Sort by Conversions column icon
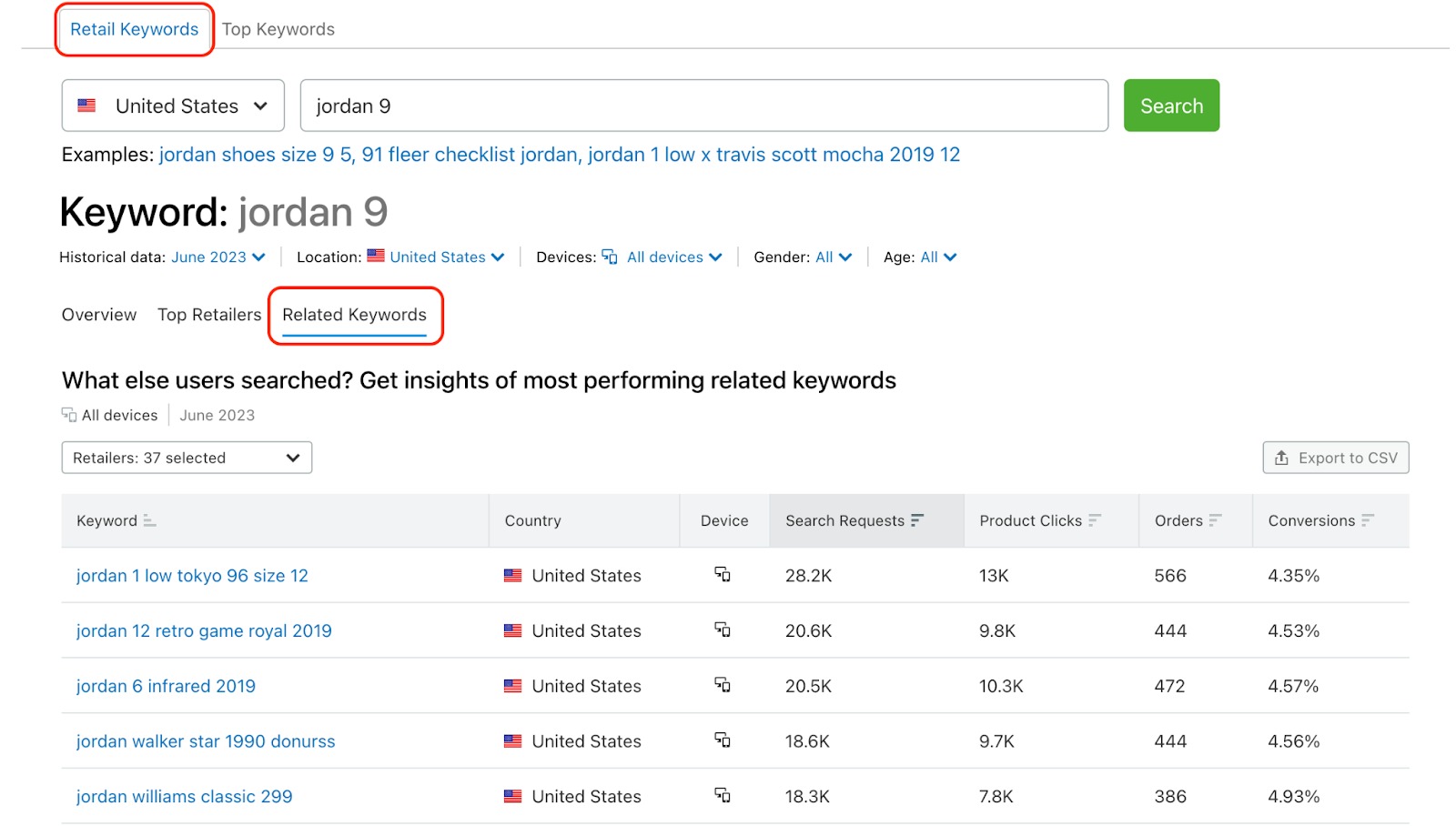Screen dimensions: 1456x826 coord(1368,520)
